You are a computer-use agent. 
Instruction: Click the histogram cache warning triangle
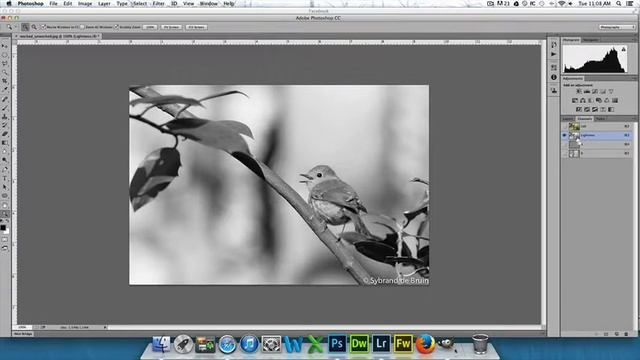[623, 49]
